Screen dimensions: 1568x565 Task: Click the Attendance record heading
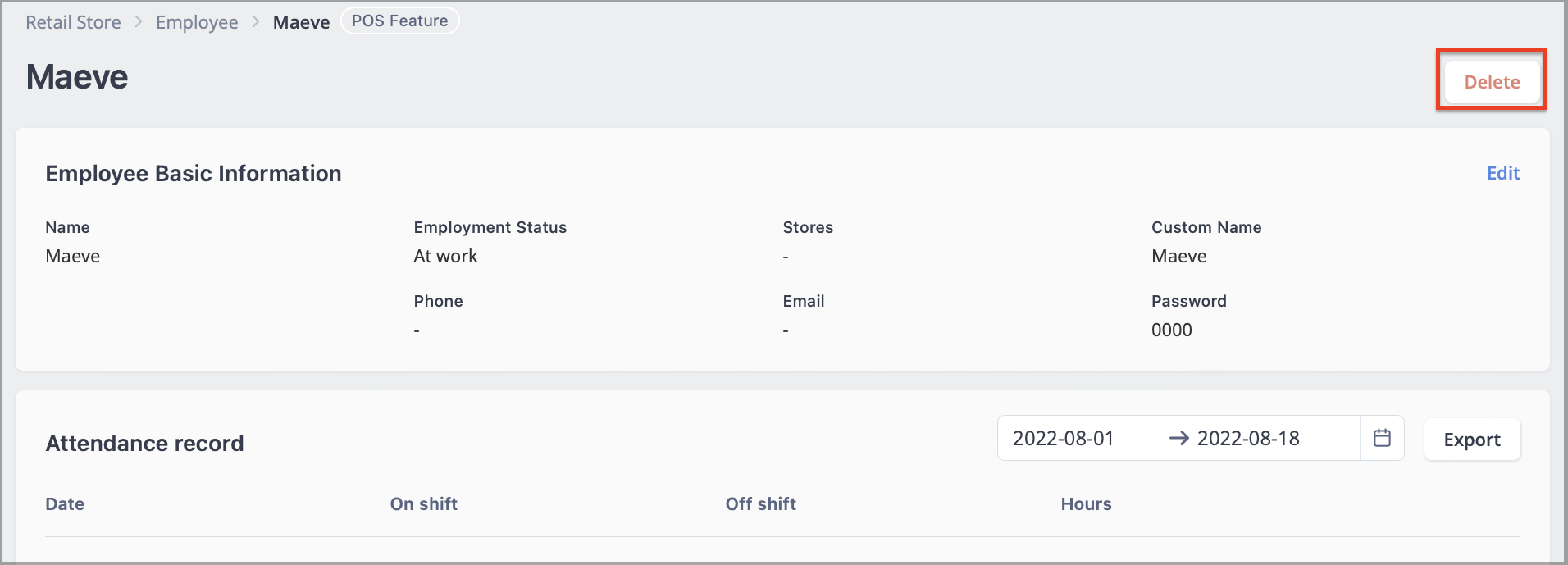click(144, 443)
